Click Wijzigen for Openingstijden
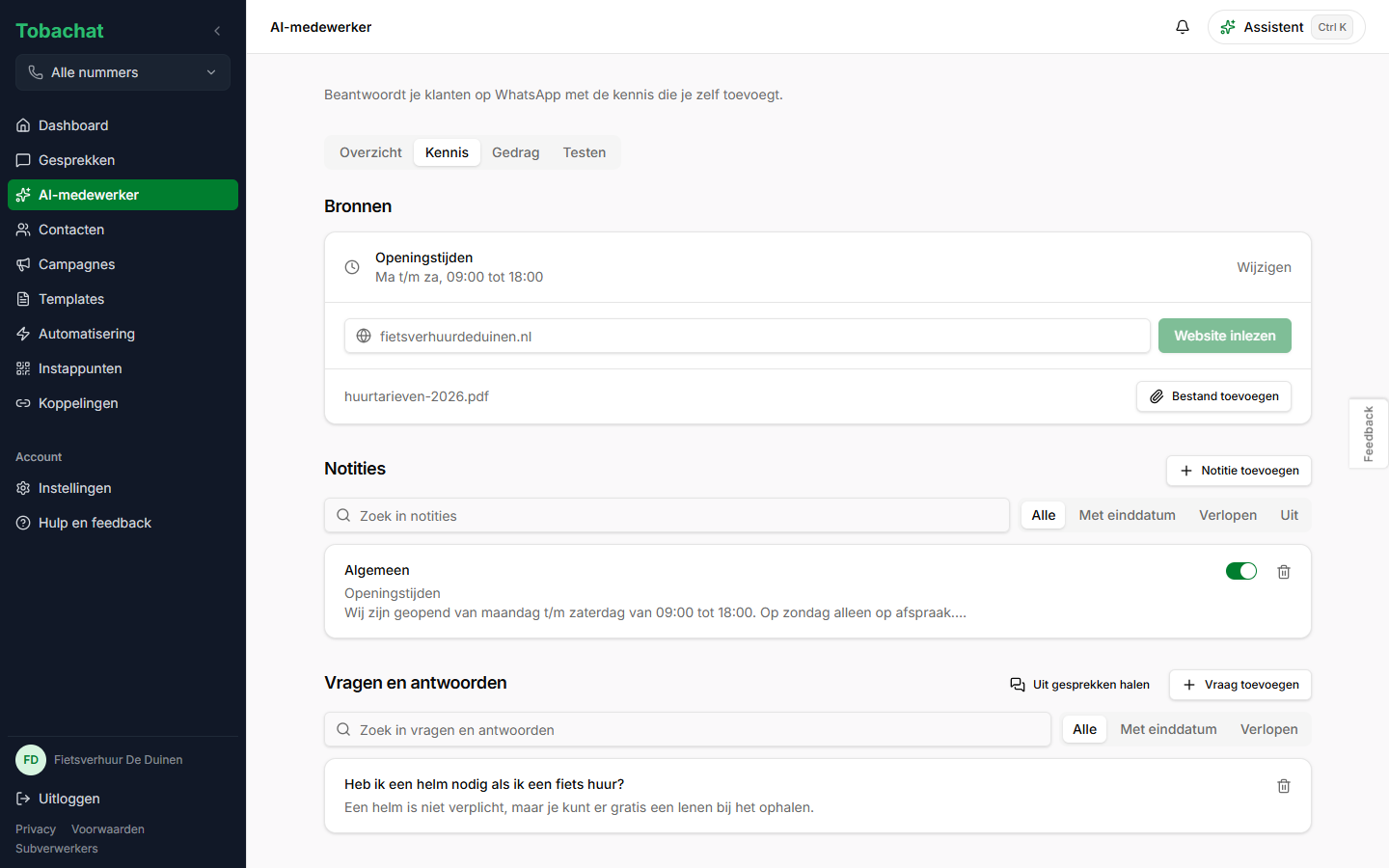Image resolution: width=1389 pixels, height=868 pixels. tap(1264, 267)
